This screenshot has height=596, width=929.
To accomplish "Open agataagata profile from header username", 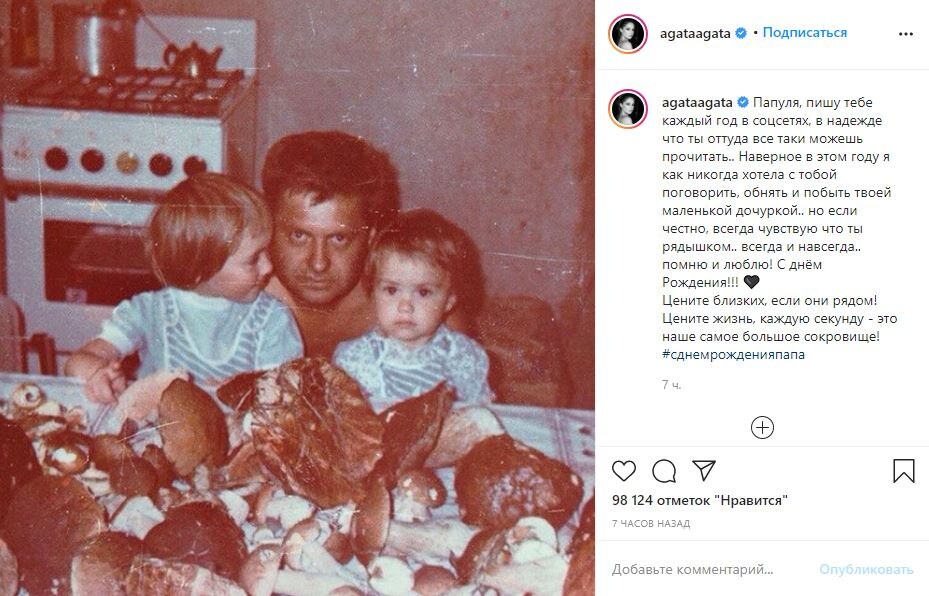I will (695, 34).
